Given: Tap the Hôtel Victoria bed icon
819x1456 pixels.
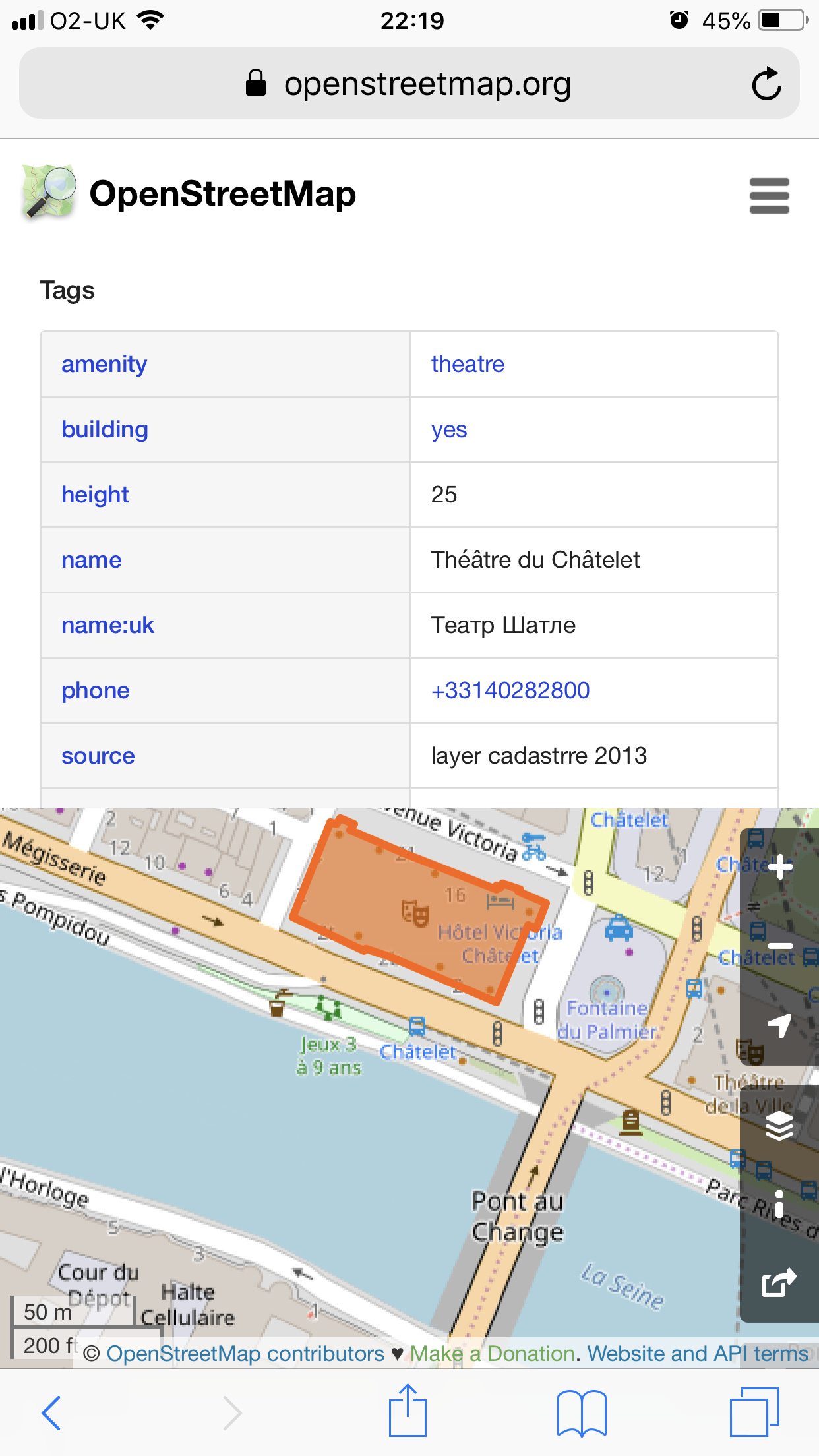Looking at the screenshot, I should coord(500,900).
